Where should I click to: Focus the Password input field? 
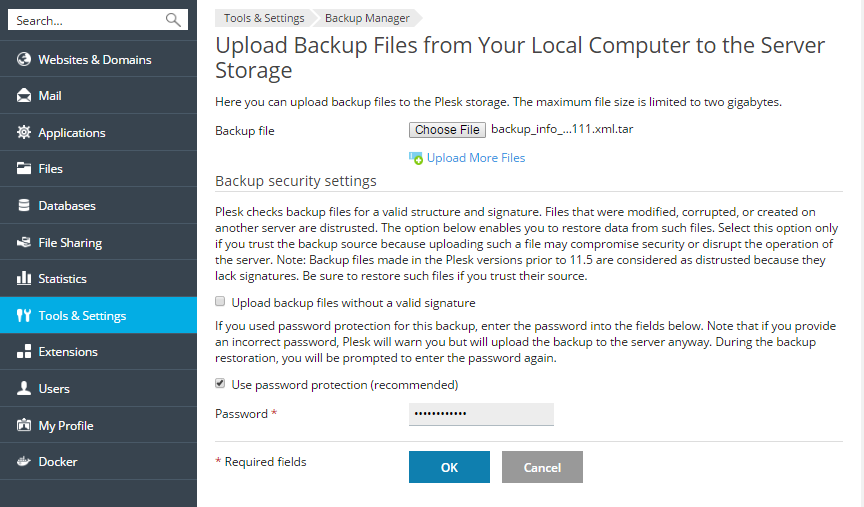[481, 414]
